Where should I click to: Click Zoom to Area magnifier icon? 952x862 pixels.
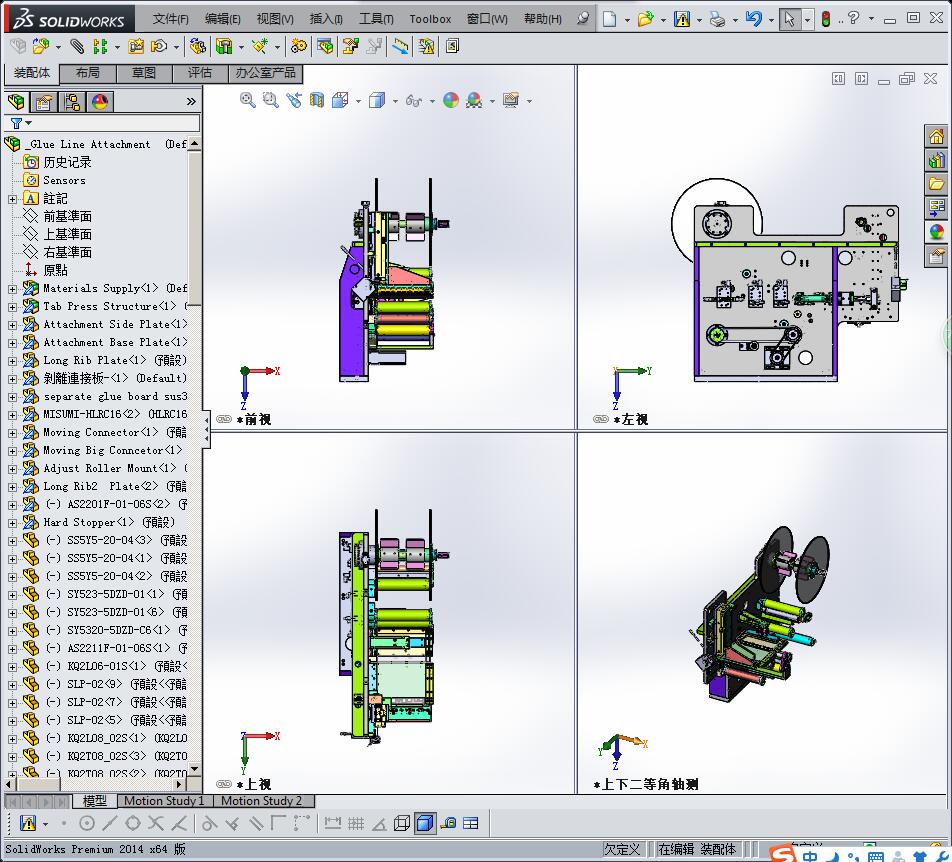(x=271, y=100)
